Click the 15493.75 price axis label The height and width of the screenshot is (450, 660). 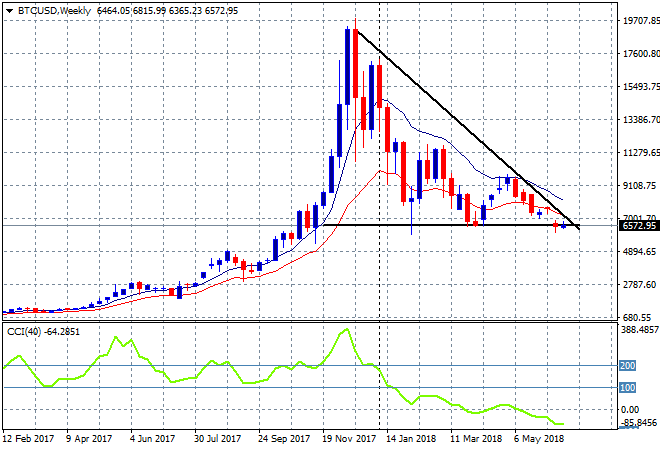coord(641,86)
